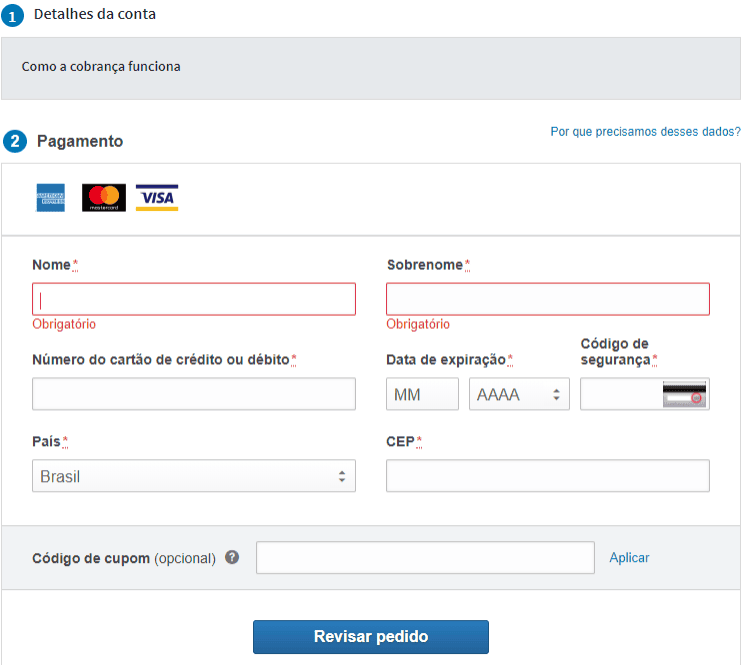Open Por que precisamos desses dados link
The width and height of the screenshot is (741, 670).
point(645,131)
